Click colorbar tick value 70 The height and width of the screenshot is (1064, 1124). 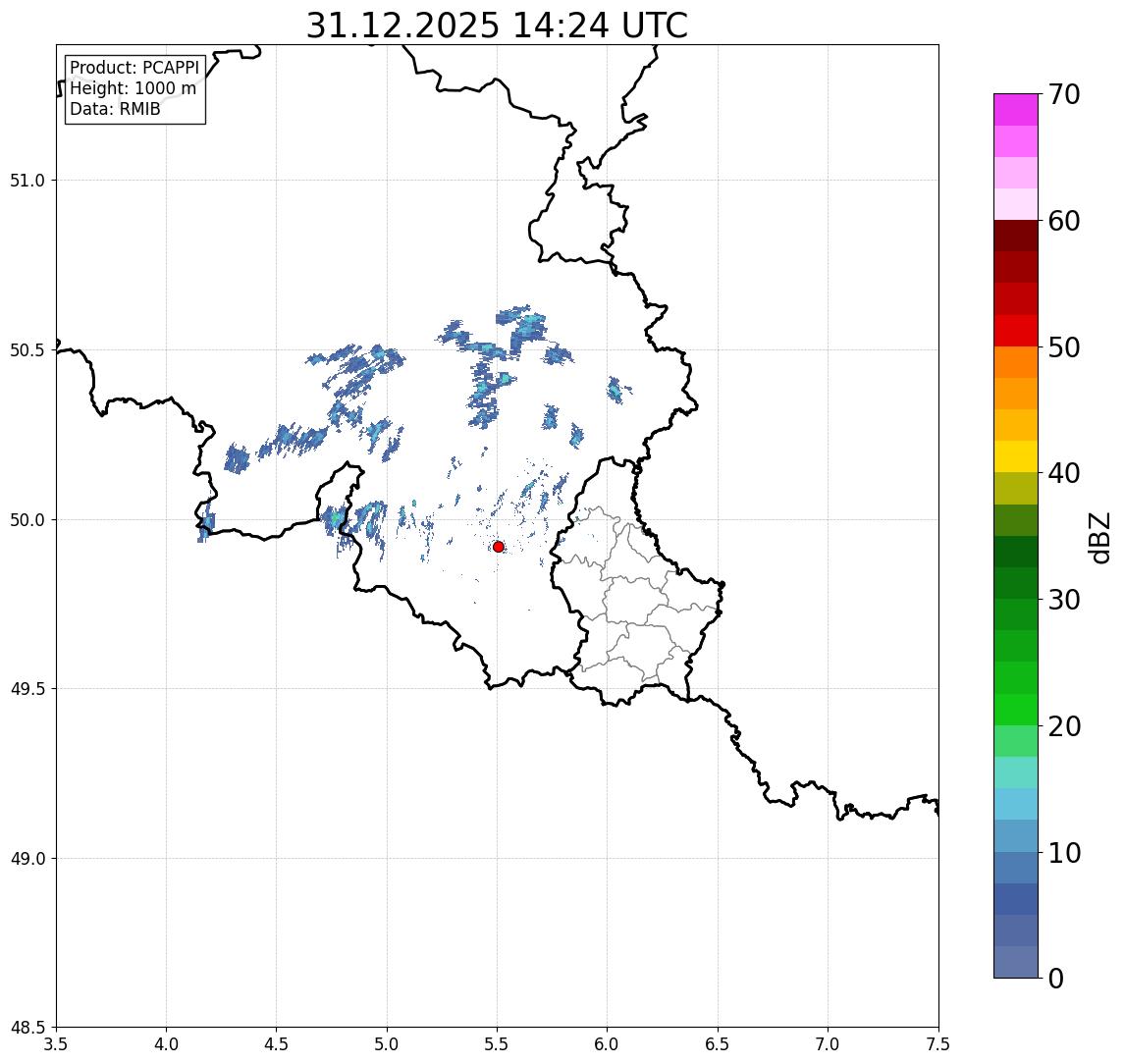(x=1064, y=94)
